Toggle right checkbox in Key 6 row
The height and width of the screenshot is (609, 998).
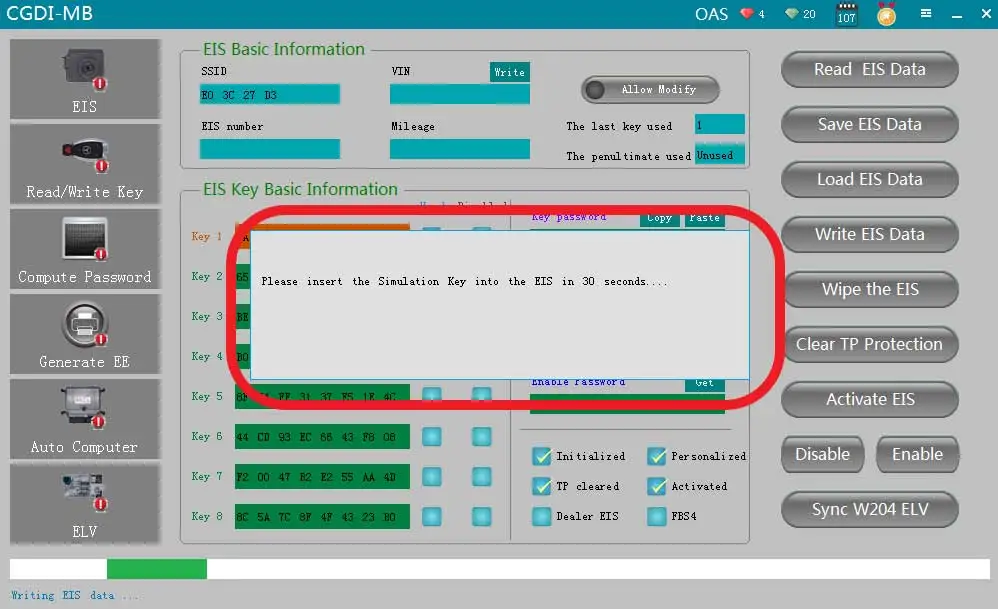tap(481, 437)
